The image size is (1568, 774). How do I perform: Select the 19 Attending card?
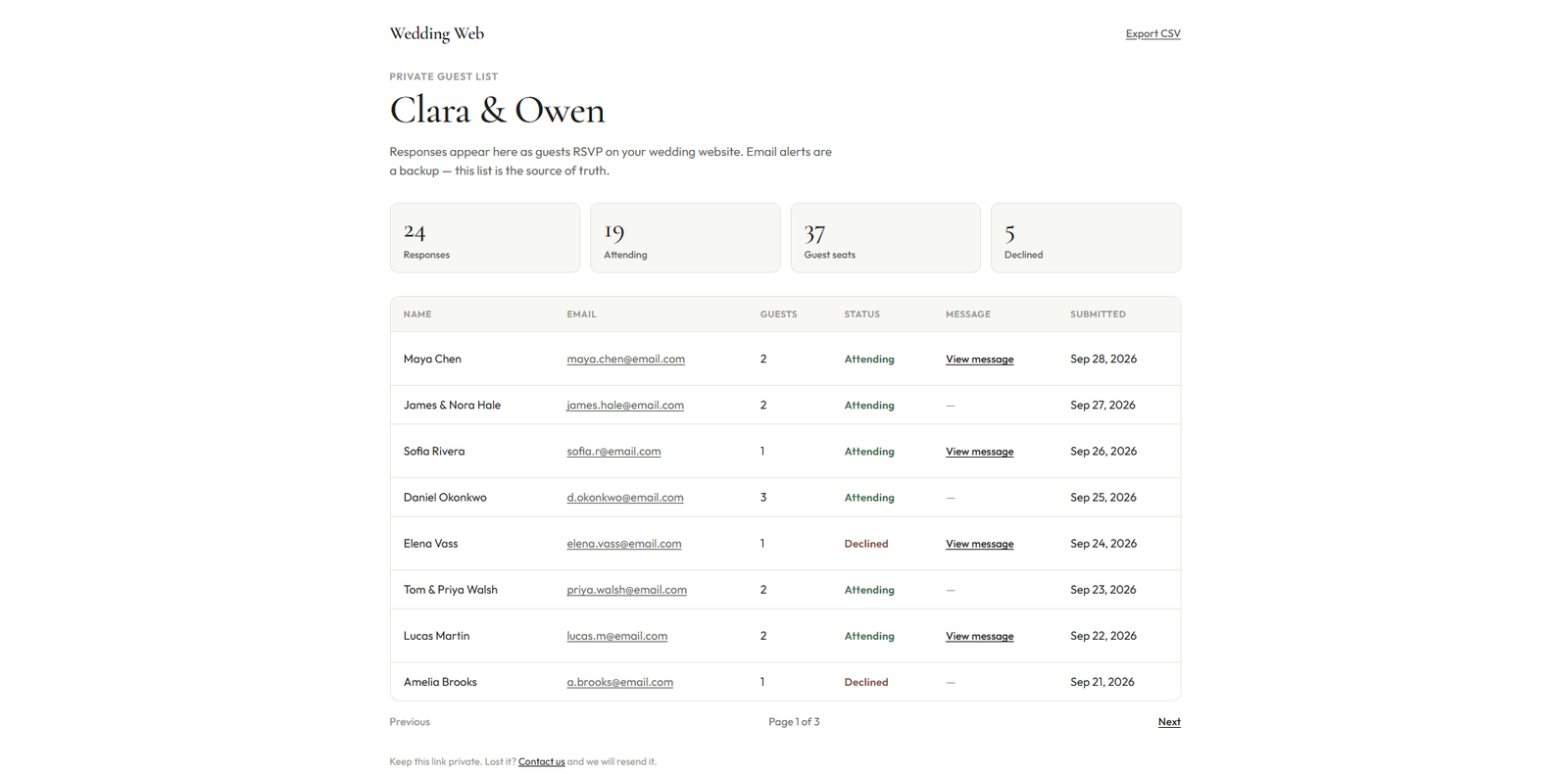pos(685,238)
